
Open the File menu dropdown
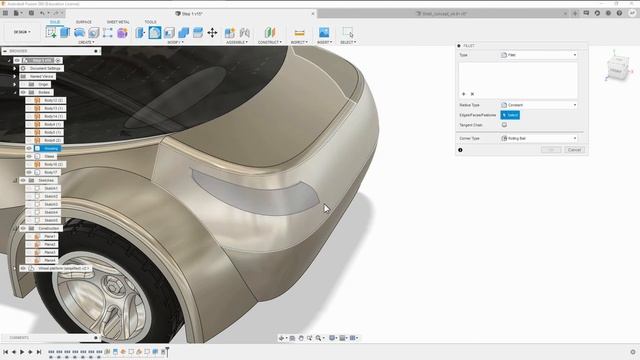pyautogui.click(x=18, y=13)
